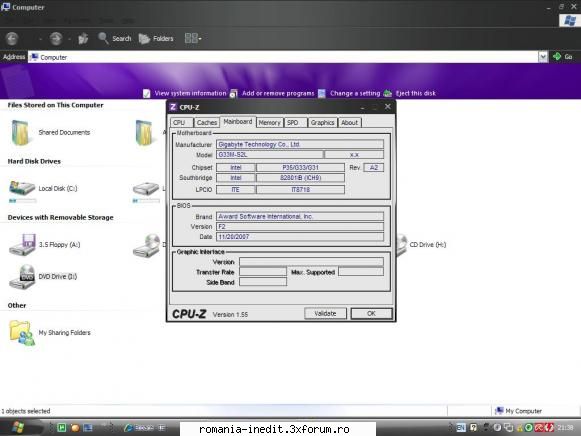Switch to the Internet Explorer taskbar button
This screenshot has width=581, height=436.
point(145,427)
